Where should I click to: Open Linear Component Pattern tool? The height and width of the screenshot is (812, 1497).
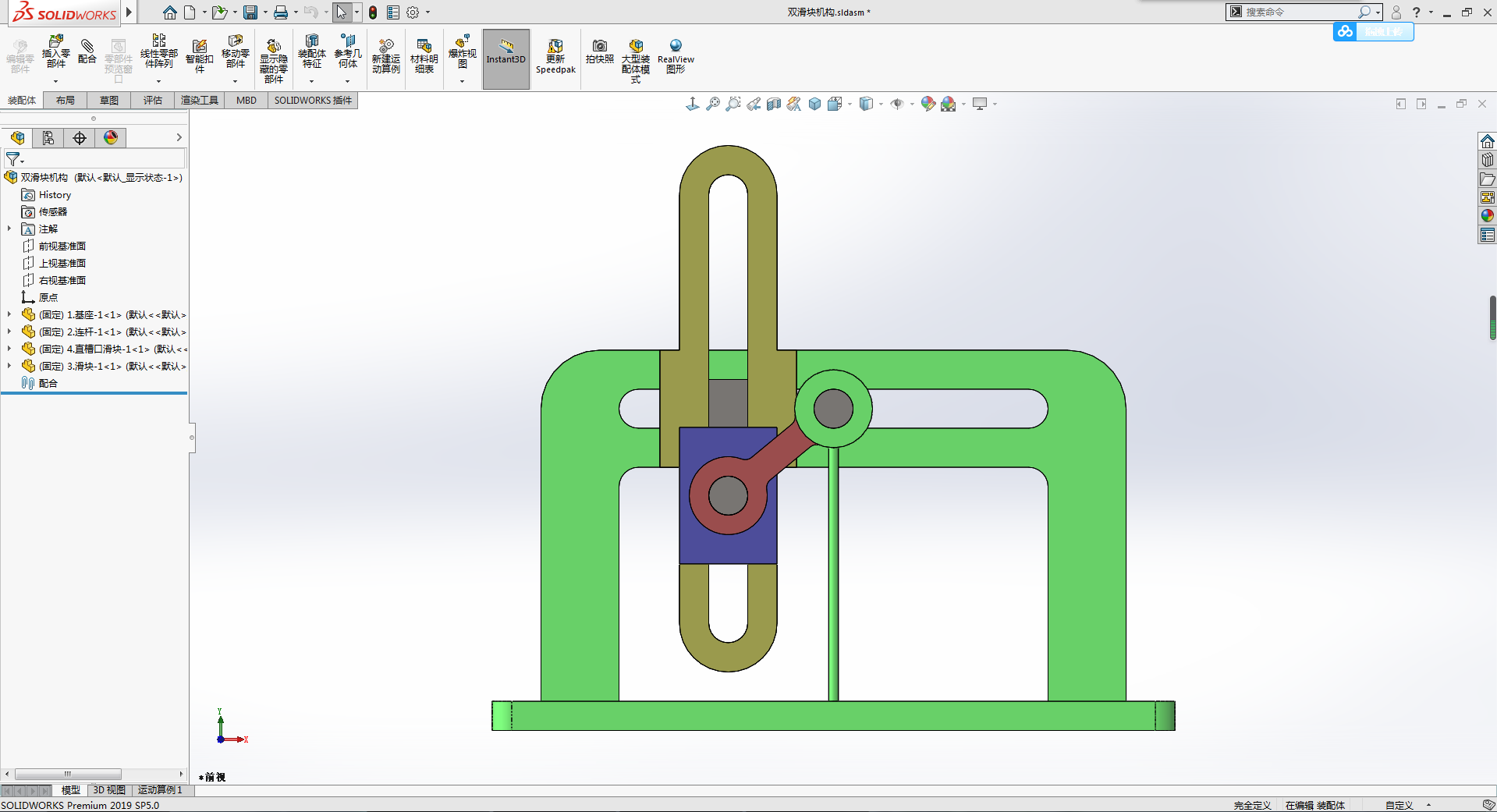pyautogui.click(x=158, y=51)
